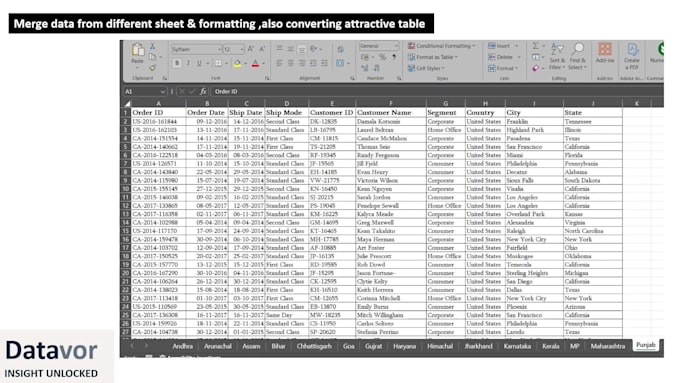Click the AutoSum sigma icon

(536, 46)
